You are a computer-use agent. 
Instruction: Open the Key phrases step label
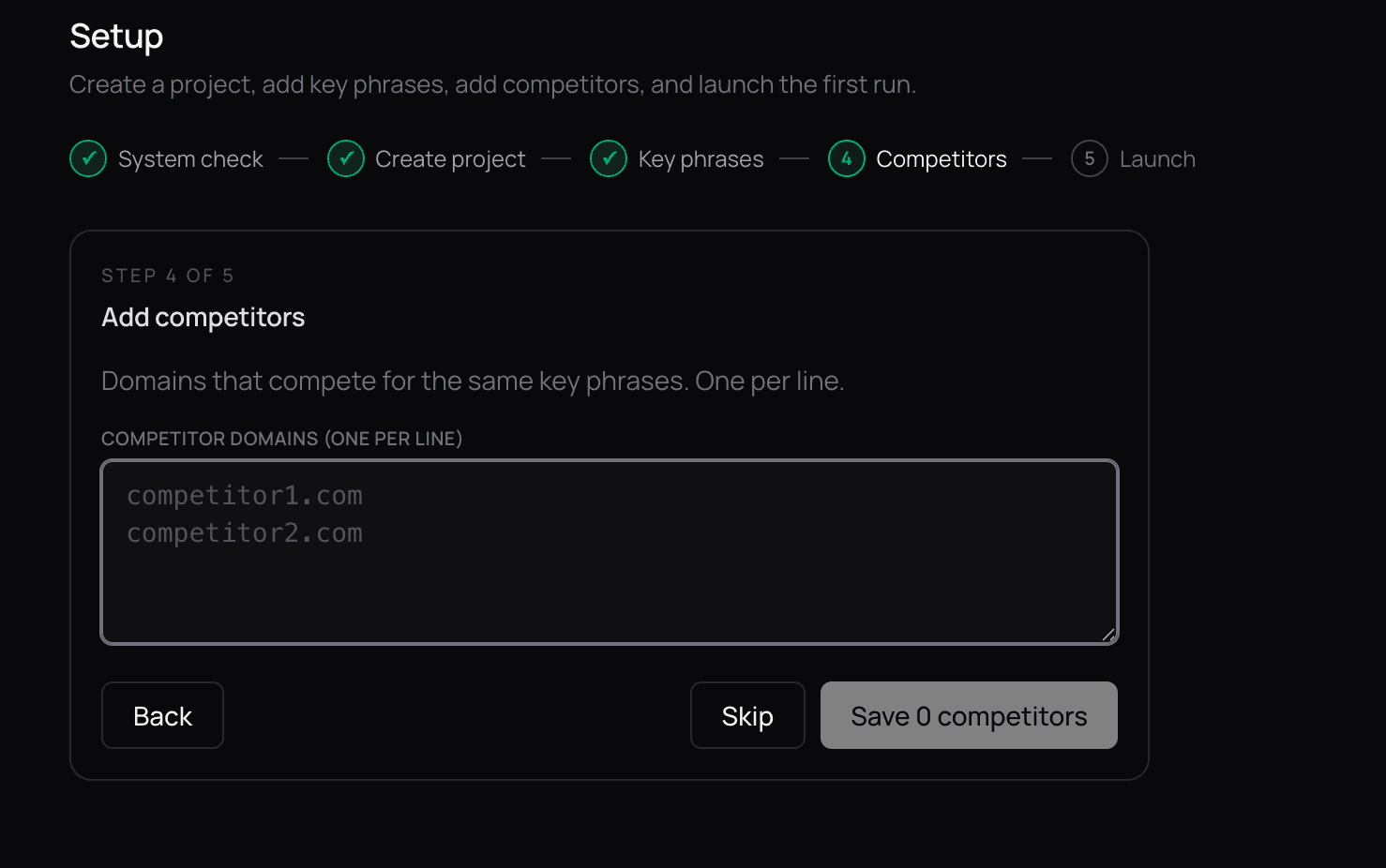click(x=701, y=159)
